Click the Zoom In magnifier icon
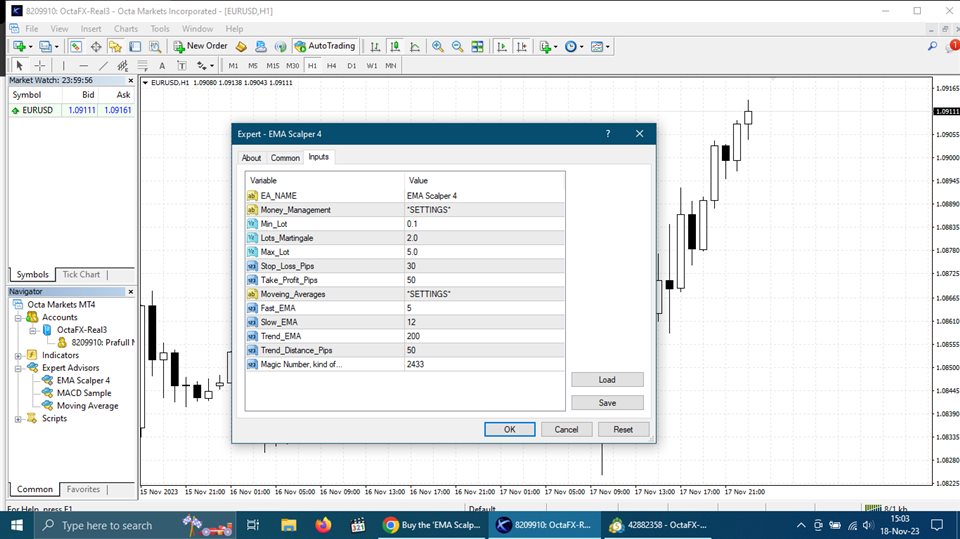Viewport: 960px width, 539px height. (x=438, y=46)
